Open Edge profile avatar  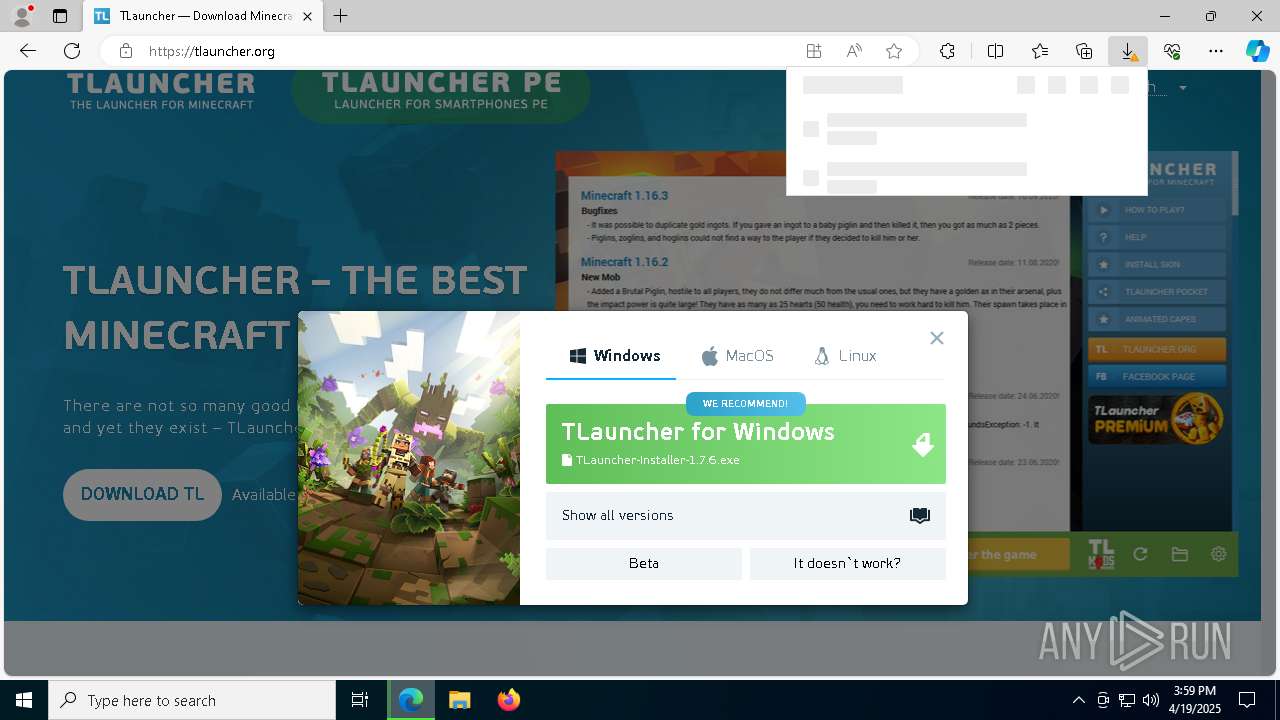coord(22,16)
